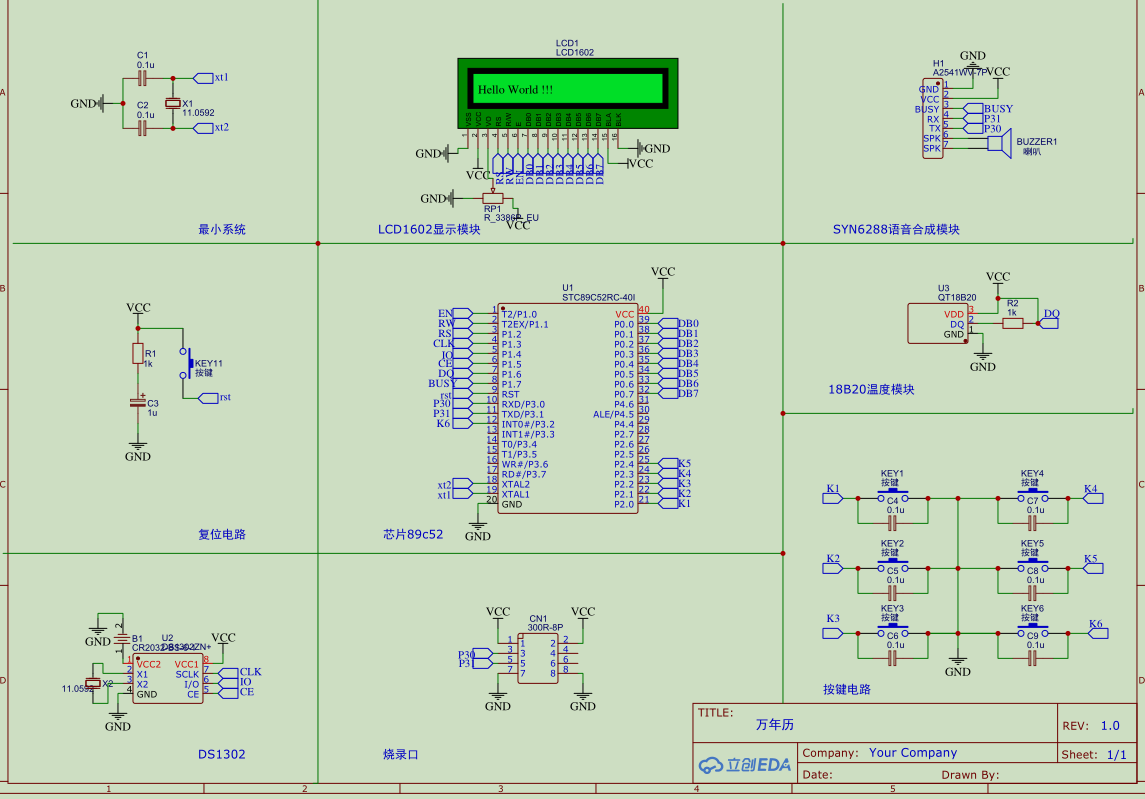1145x799 pixels.
Task: Click the KEY6 push button symbol
Action: (1033, 630)
